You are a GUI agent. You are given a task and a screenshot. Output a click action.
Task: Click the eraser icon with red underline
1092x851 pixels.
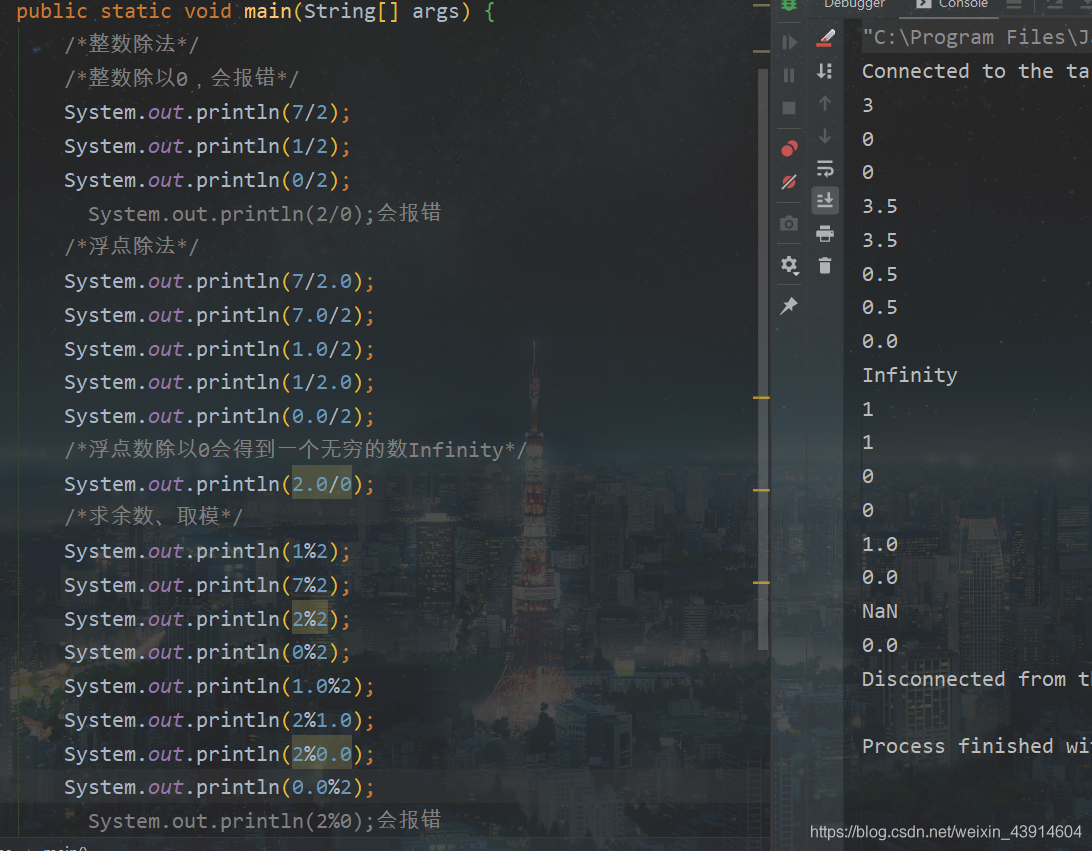tap(825, 38)
